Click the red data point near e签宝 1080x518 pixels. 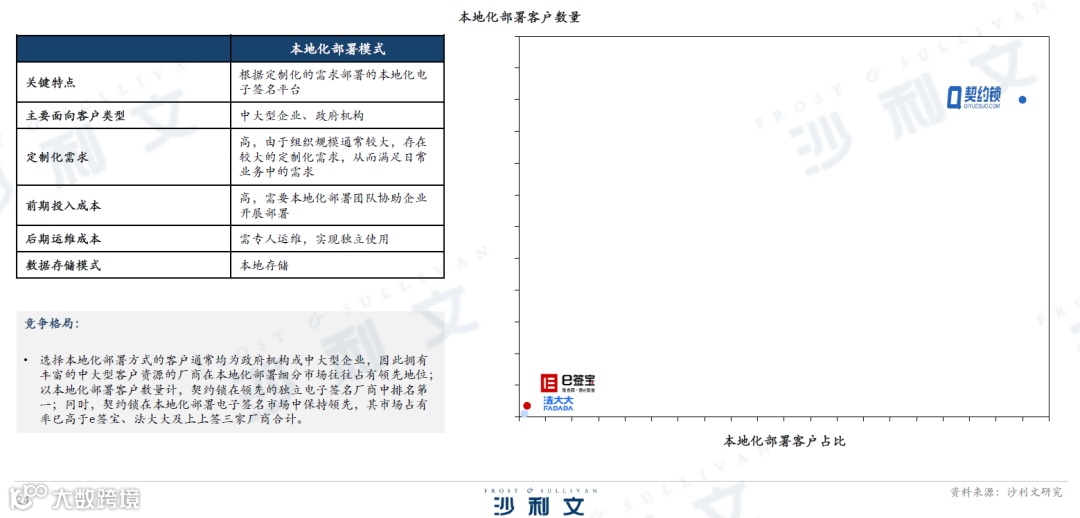(x=527, y=406)
